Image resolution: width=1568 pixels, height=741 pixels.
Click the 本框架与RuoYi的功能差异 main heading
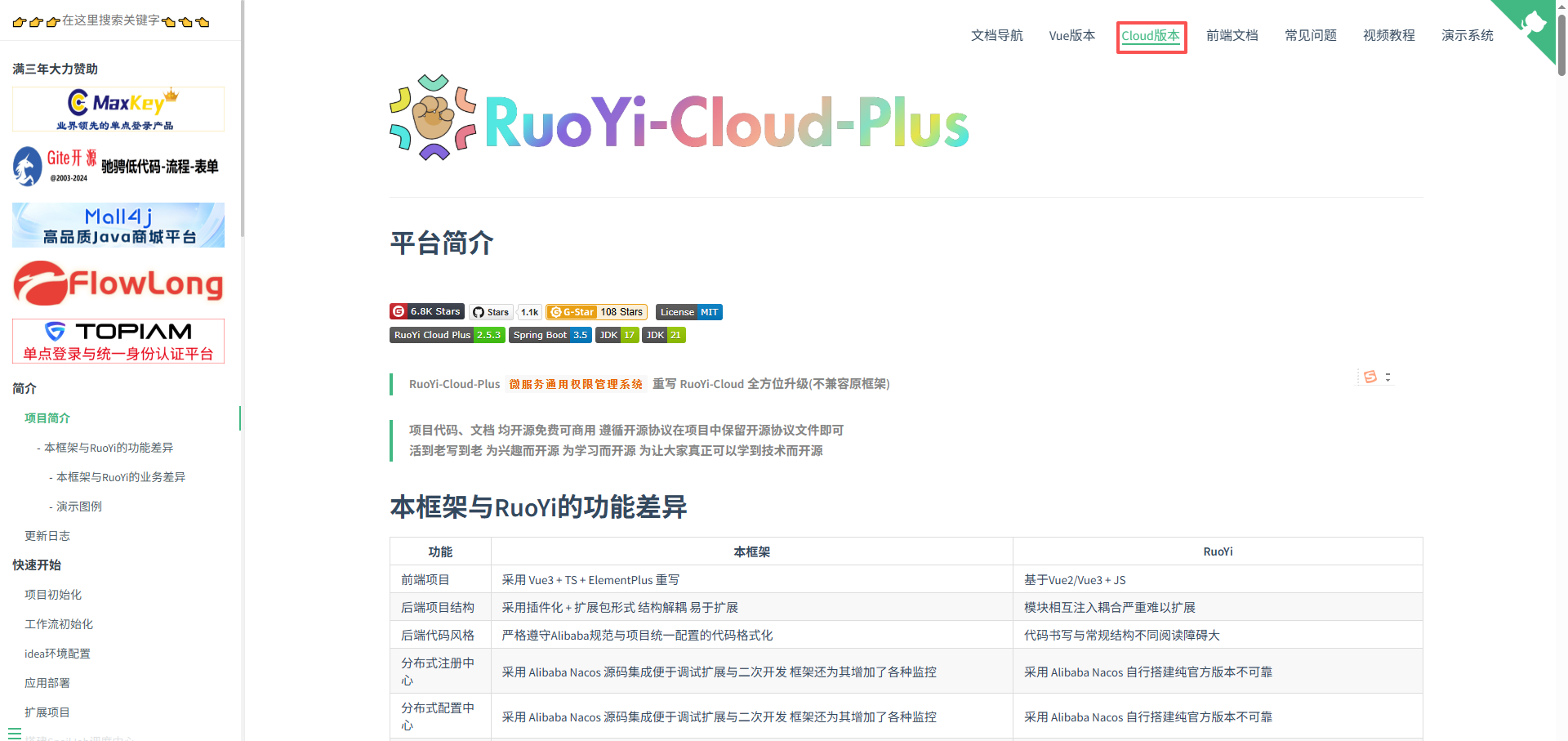click(538, 507)
